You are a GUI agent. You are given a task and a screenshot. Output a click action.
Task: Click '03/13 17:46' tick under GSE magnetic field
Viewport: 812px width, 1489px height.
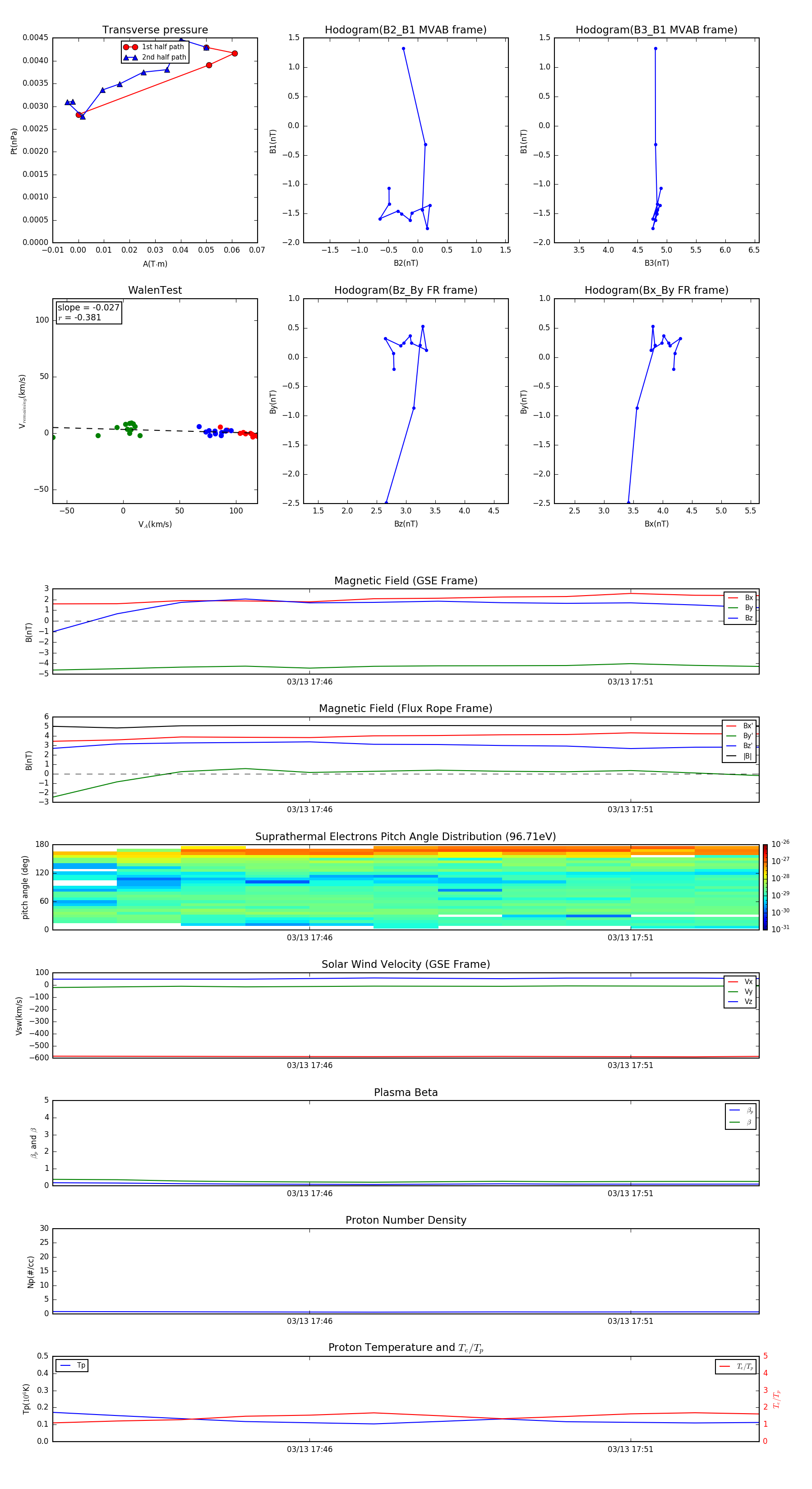310,682
